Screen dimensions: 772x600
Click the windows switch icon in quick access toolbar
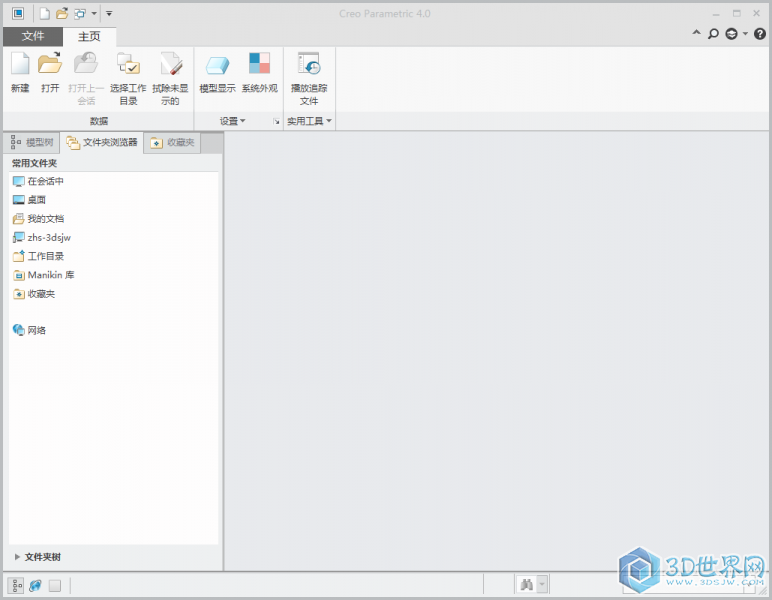pyautogui.click(x=80, y=14)
